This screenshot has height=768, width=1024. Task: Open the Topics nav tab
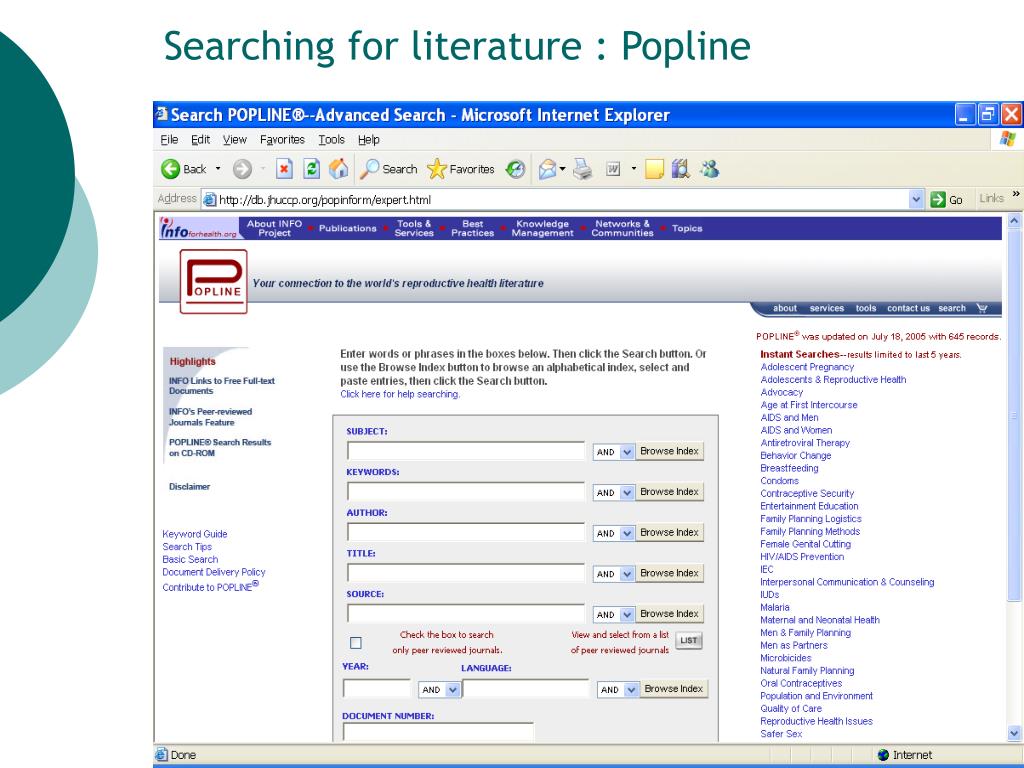pyautogui.click(x=687, y=229)
